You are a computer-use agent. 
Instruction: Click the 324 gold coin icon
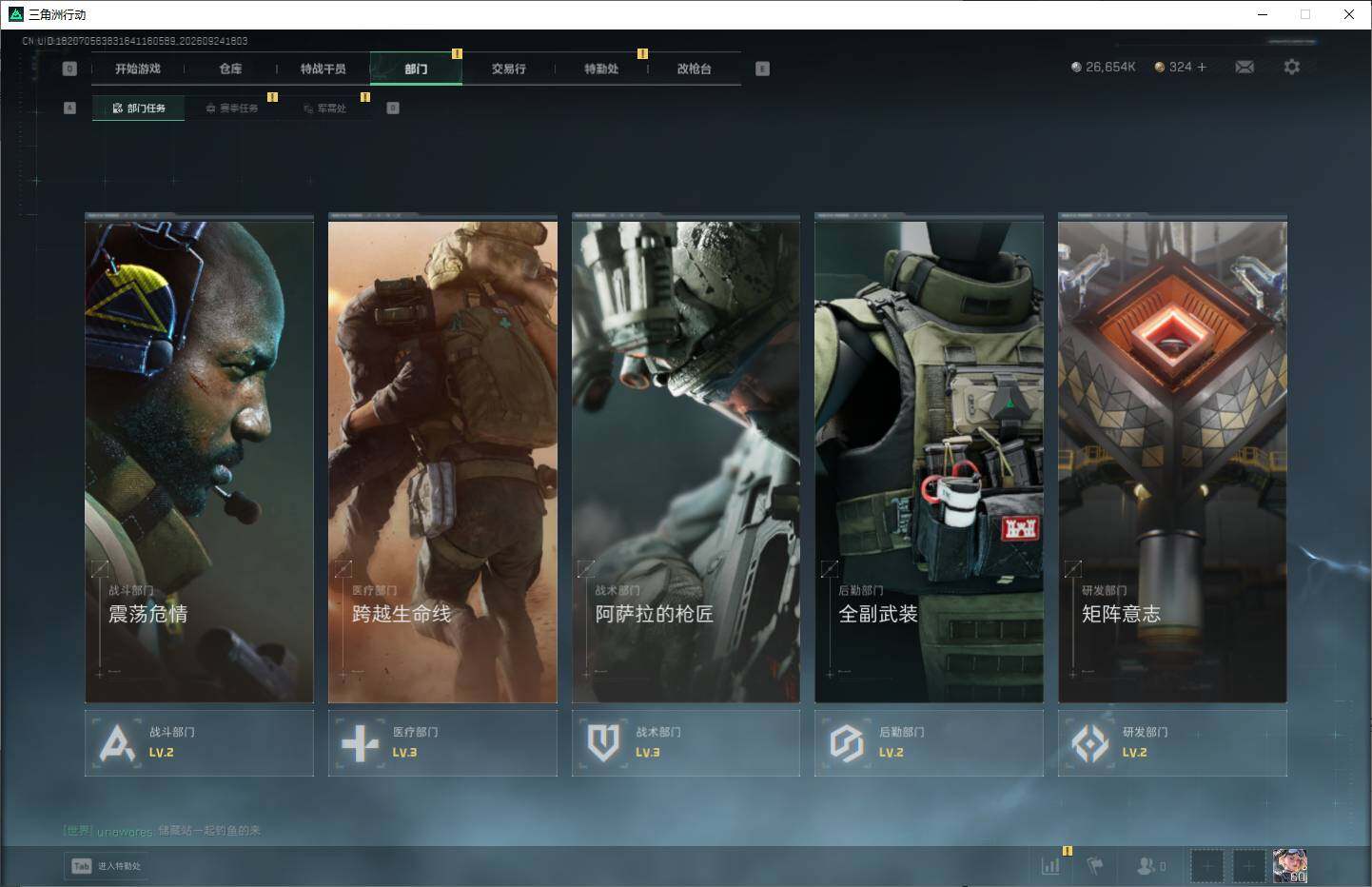(1160, 68)
